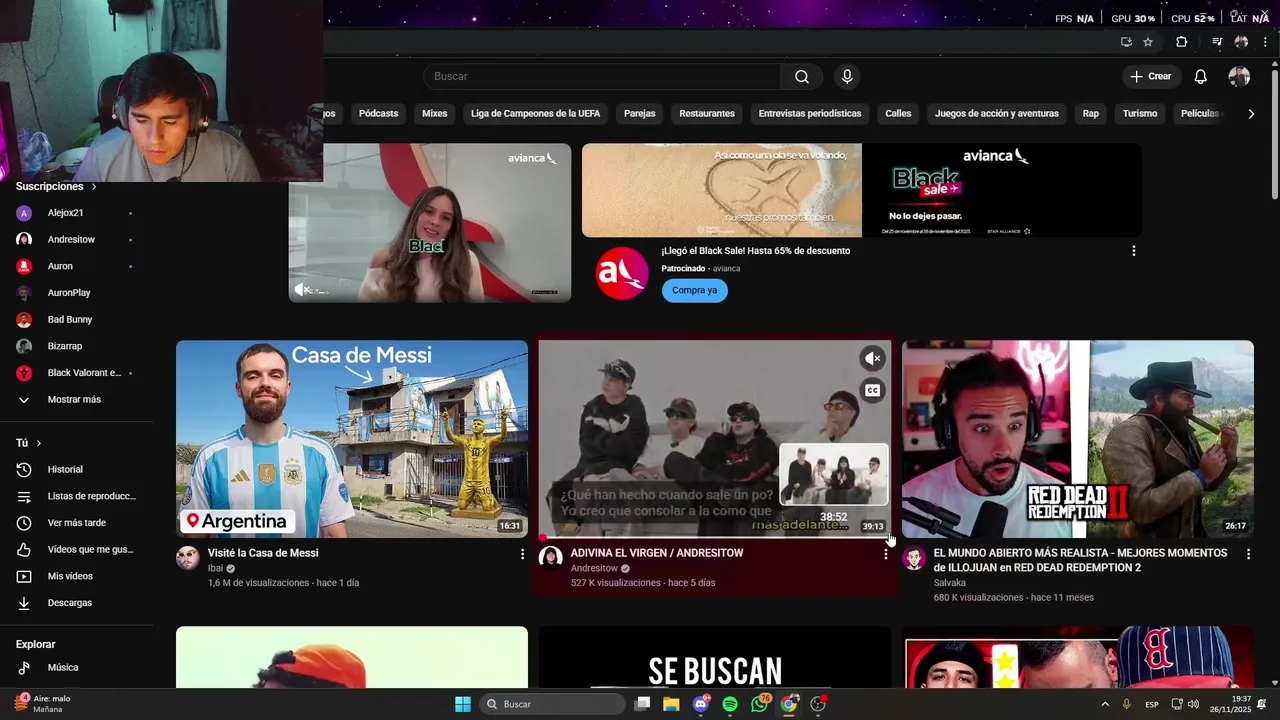
Task: Click the Windows taskbar Buscar box
Action: click(553, 704)
